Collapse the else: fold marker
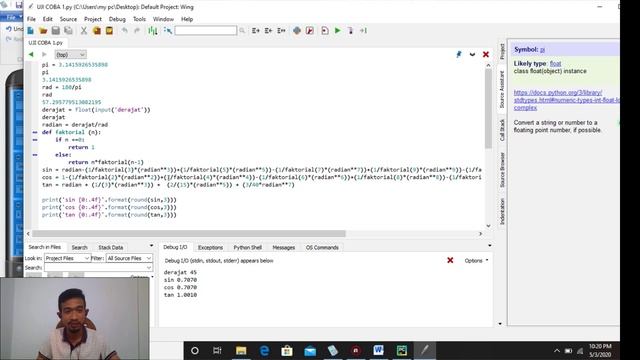Image resolution: width=640 pixels, height=360 pixels. coord(35,155)
